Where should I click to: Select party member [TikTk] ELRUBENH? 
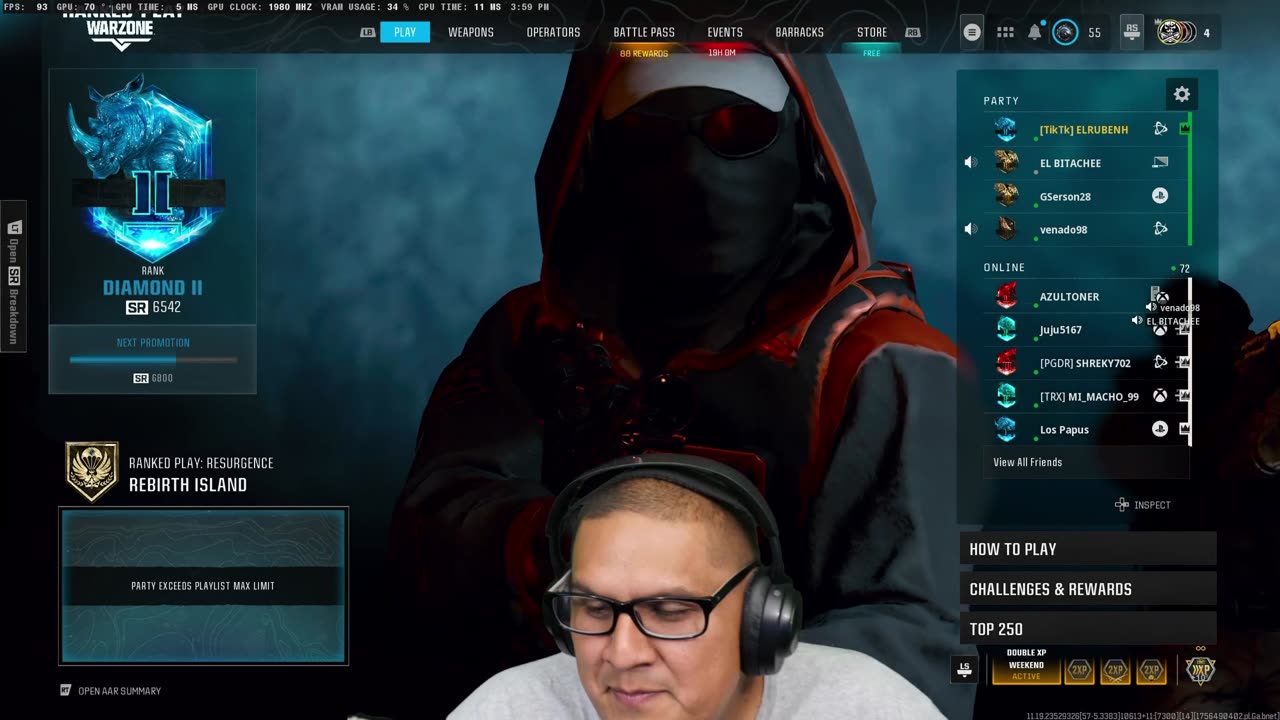(1087, 129)
